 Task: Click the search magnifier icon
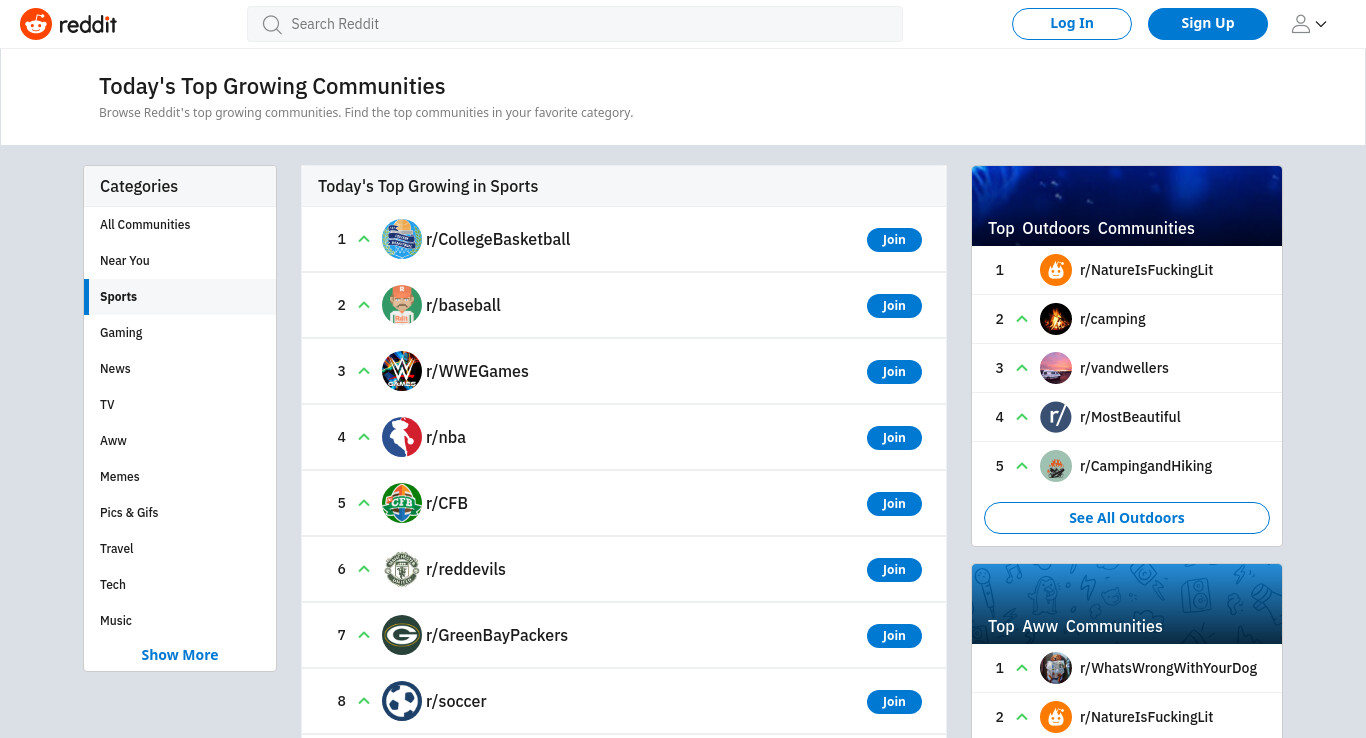pyautogui.click(x=272, y=24)
